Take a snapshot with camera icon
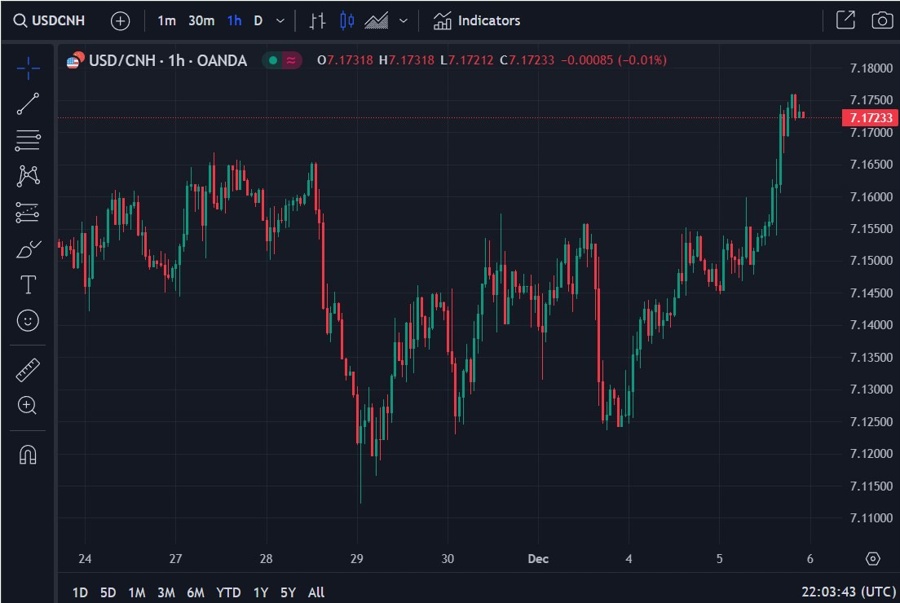 [882, 21]
